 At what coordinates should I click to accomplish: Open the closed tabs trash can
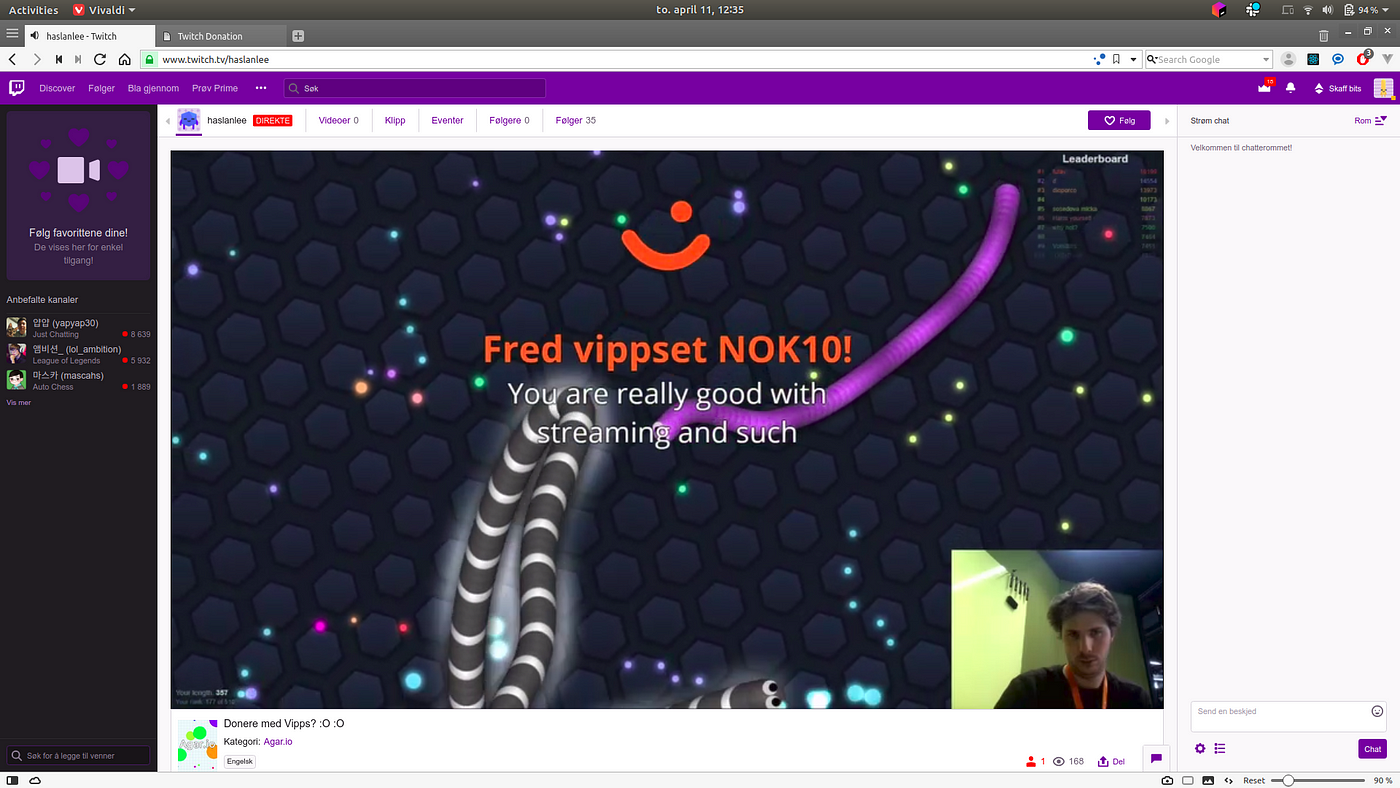tap(1324, 35)
